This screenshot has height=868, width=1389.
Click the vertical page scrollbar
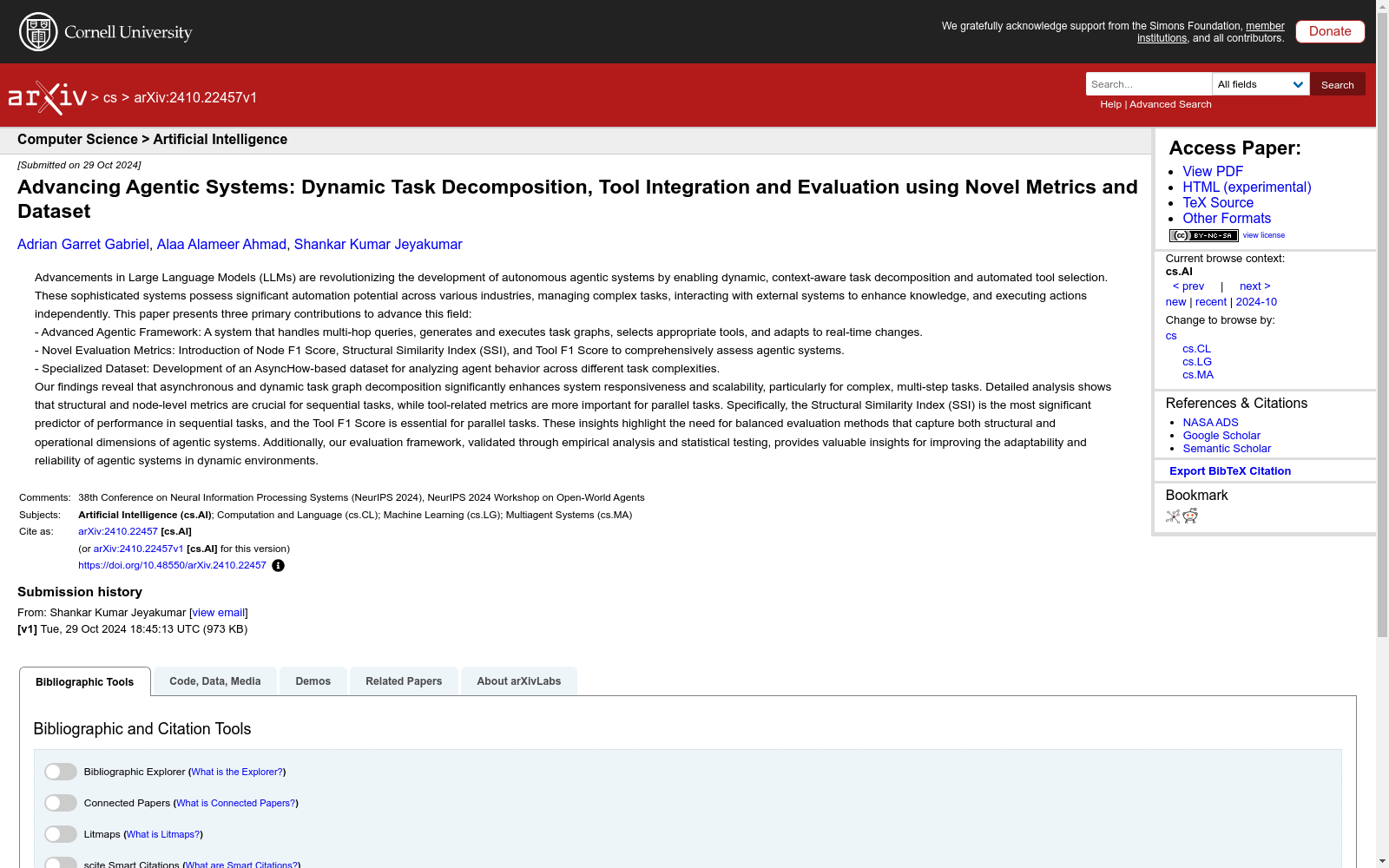tap(1382, 326)
